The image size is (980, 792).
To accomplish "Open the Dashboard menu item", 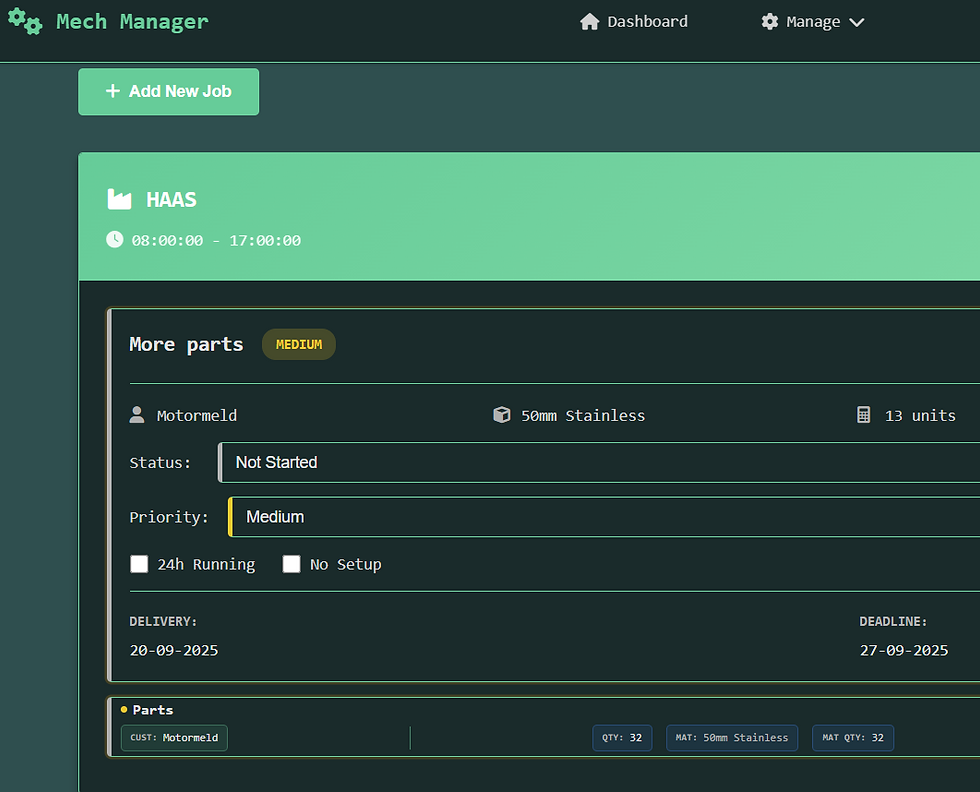I will [x=634, y=22].
